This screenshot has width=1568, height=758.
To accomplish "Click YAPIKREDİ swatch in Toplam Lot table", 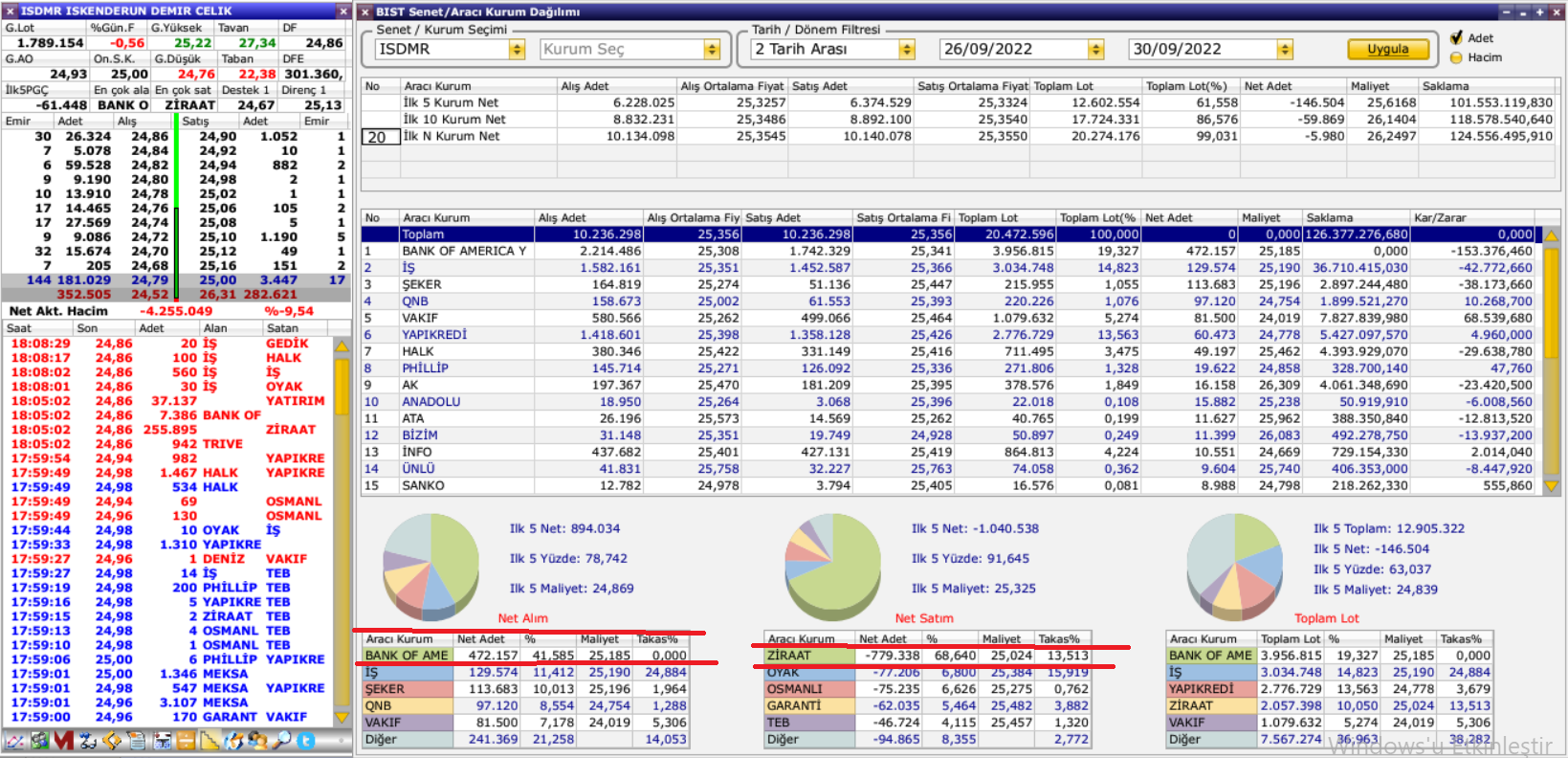I will 1210,689.
